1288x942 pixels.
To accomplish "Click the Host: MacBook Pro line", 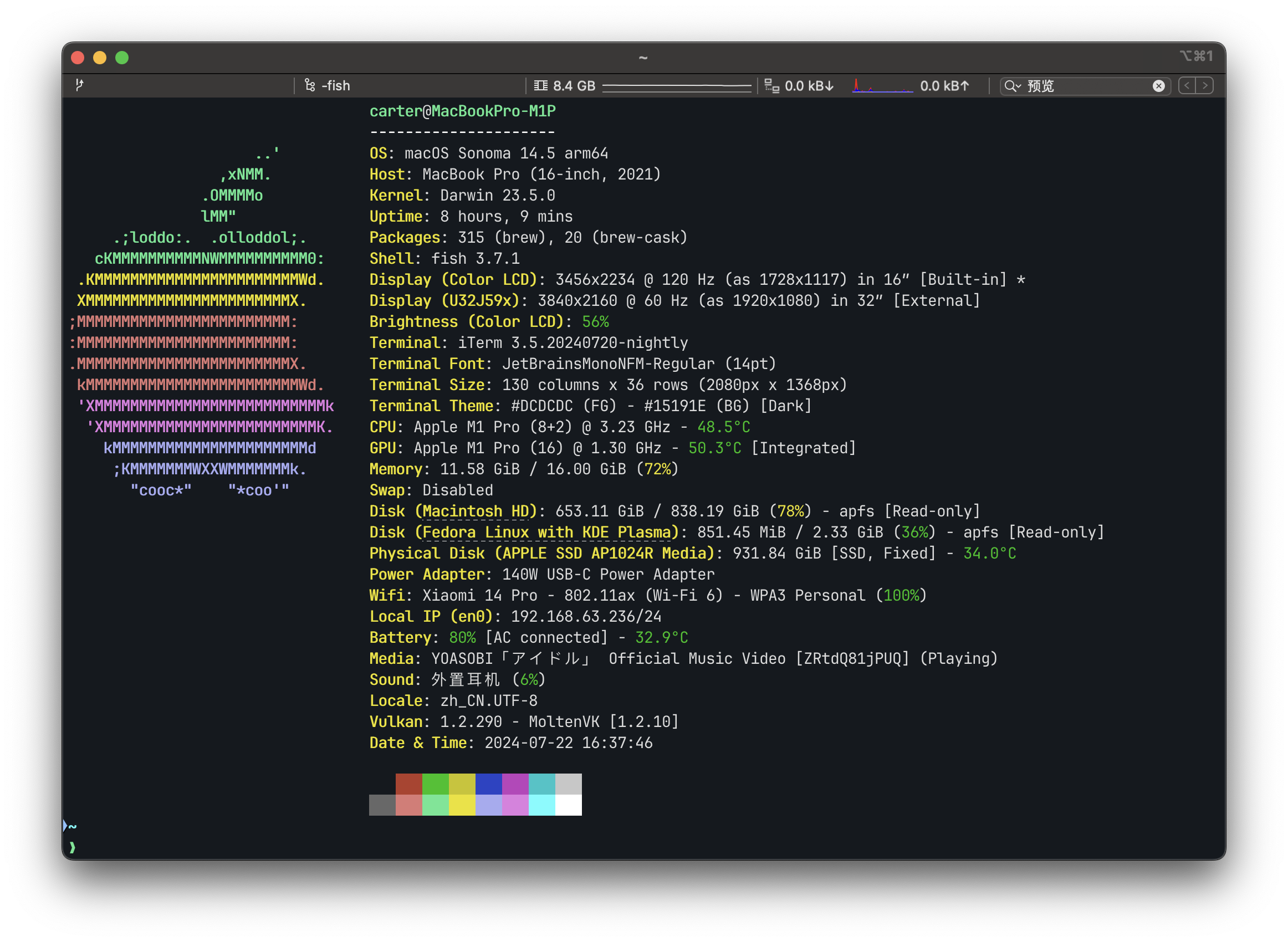I will (x=515, y=175).
